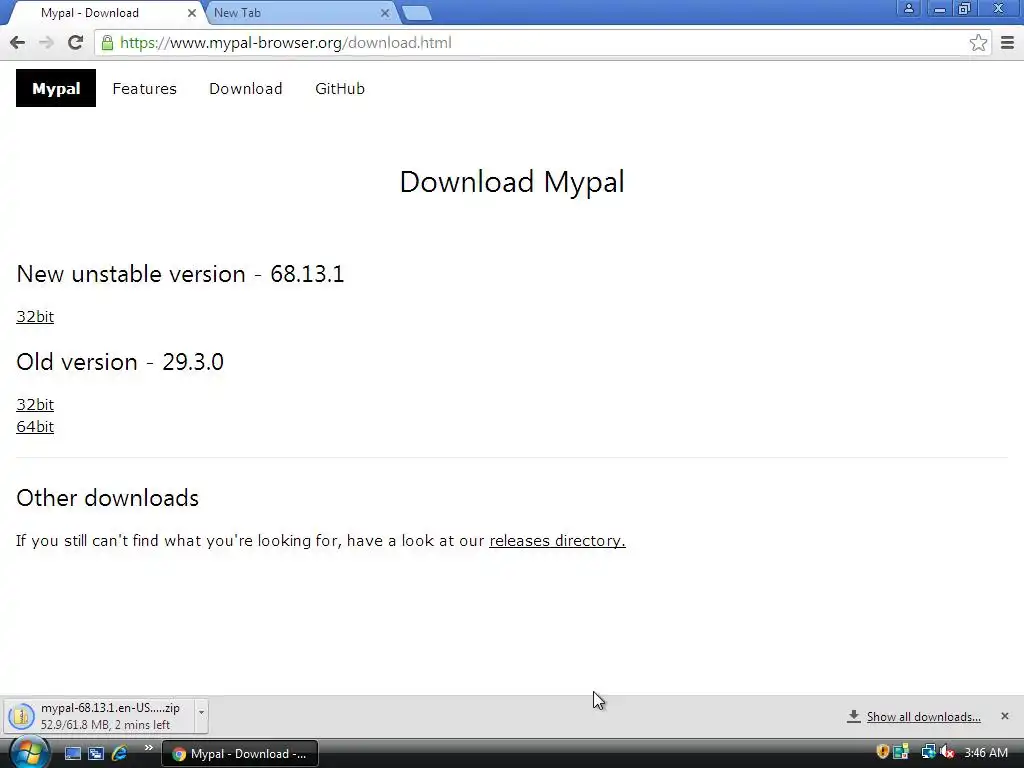Switch to the New Tab tab
Image resolution: width=1024 pixels, height=768 pixels.
pyautogui.click(x=297, y=12)
